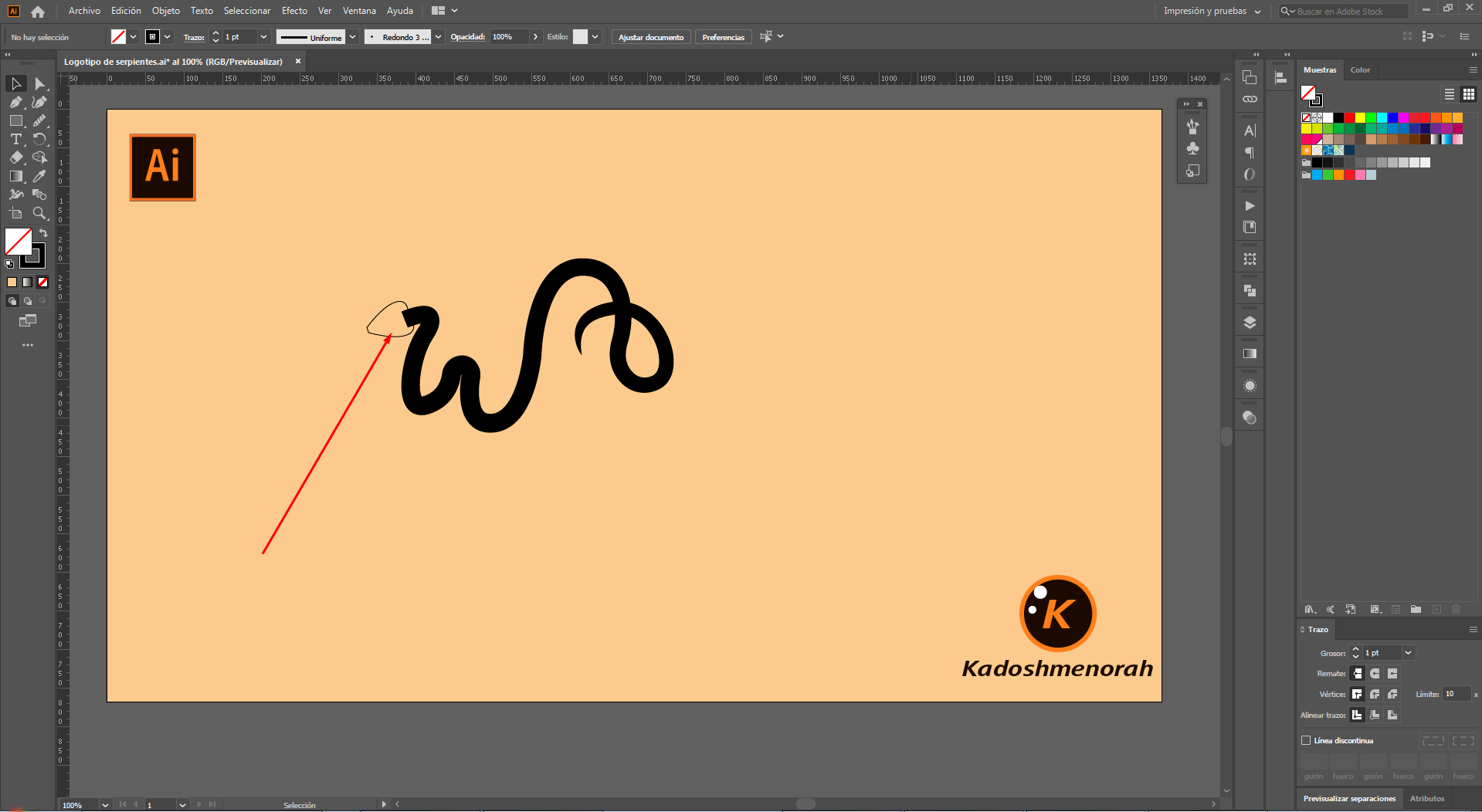Open Change Screen Mode button

pyautogui.click(x=28, y=320)
